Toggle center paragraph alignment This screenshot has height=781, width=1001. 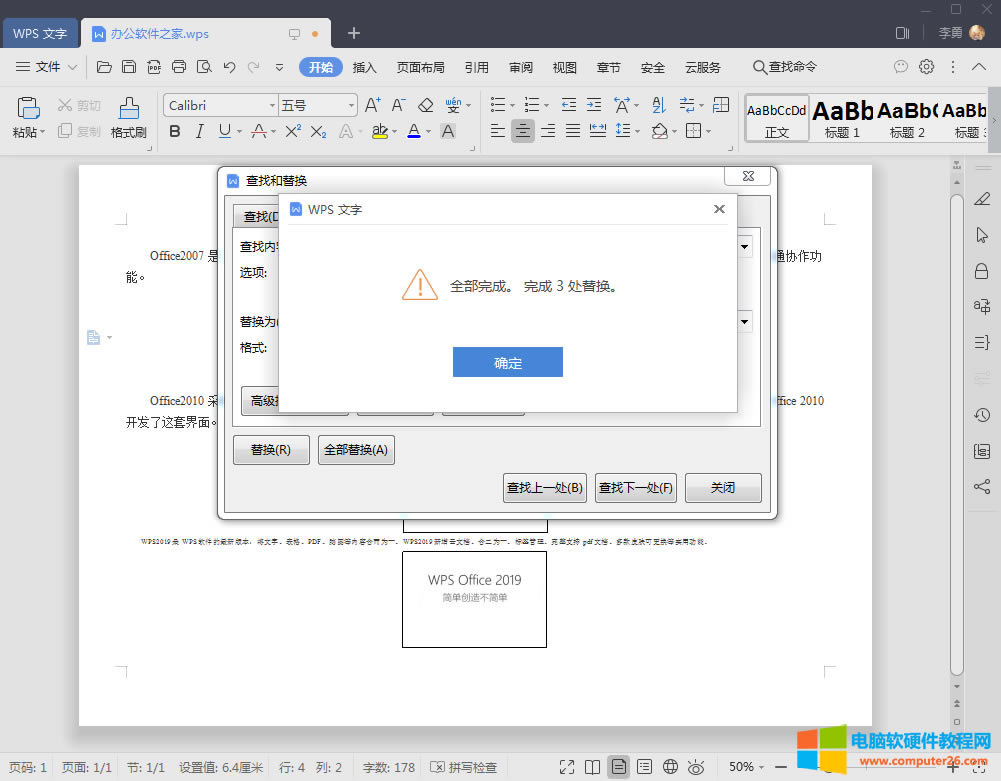click(x=522, y=131)
